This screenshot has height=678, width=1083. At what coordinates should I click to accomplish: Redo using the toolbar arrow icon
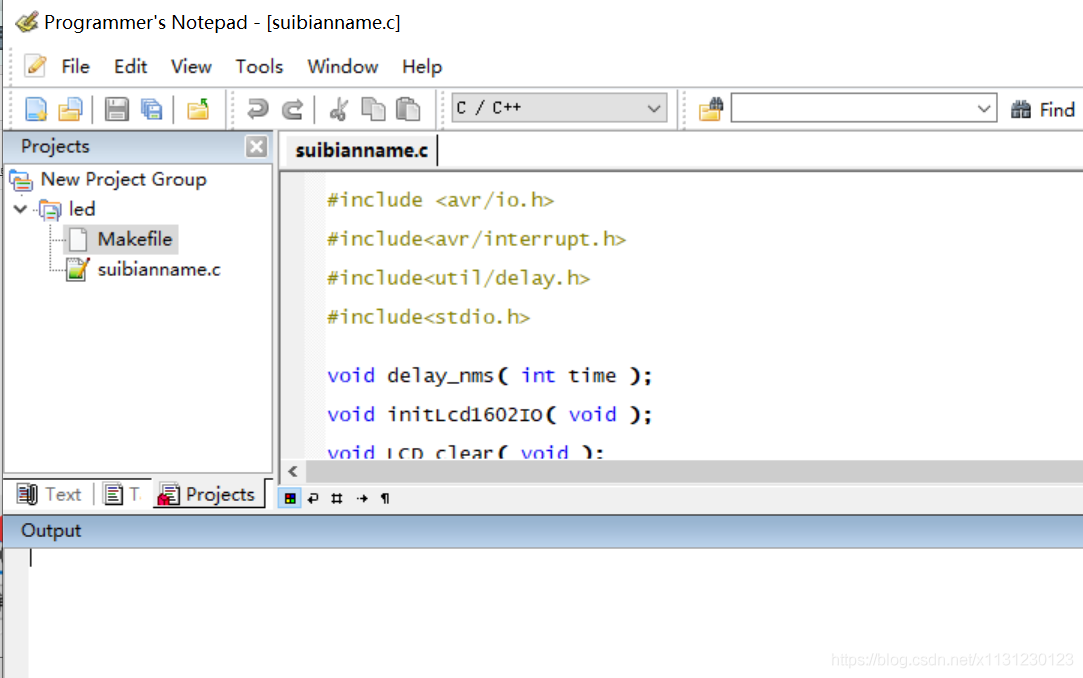pyautogui.click(x=292, y=109)
